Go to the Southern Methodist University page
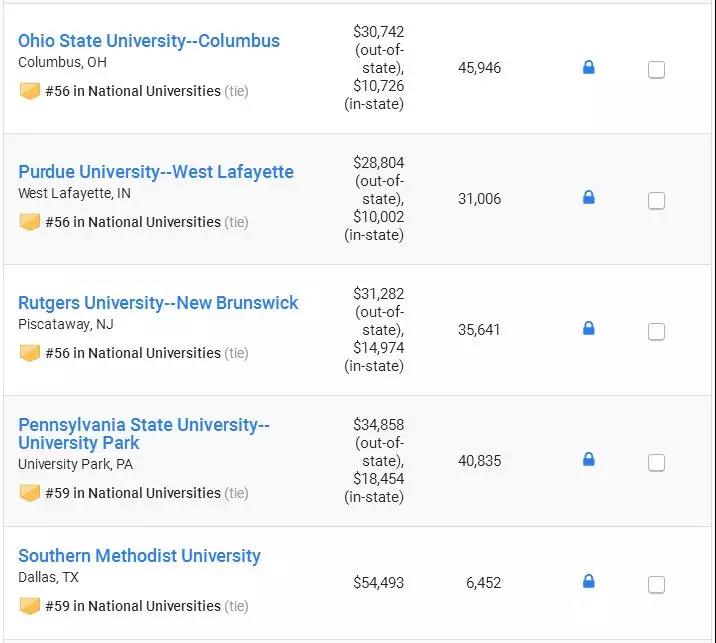The image size is (716, 643). (139, 556)
